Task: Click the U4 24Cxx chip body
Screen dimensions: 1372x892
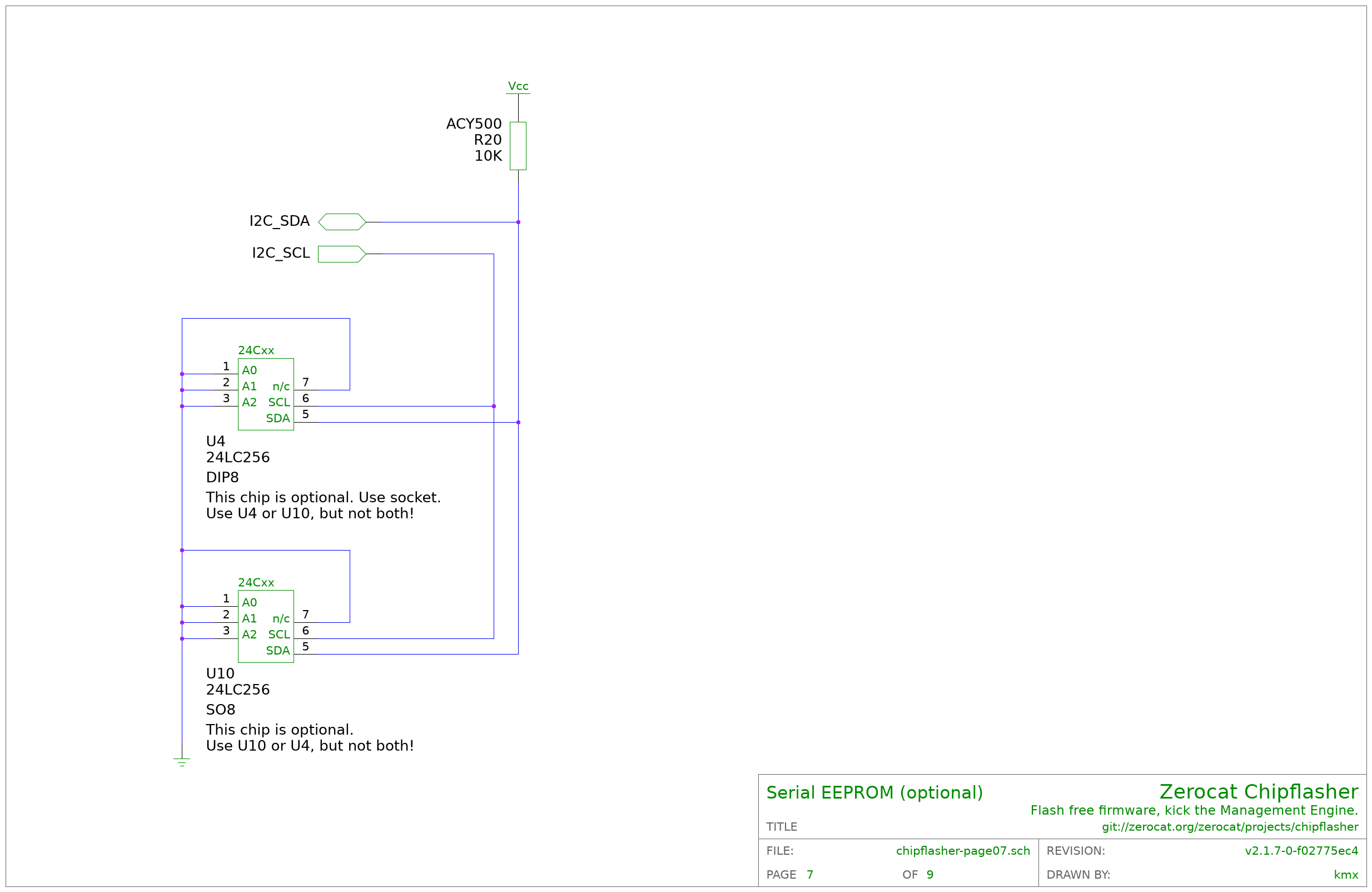Action: tap(266, 394)
